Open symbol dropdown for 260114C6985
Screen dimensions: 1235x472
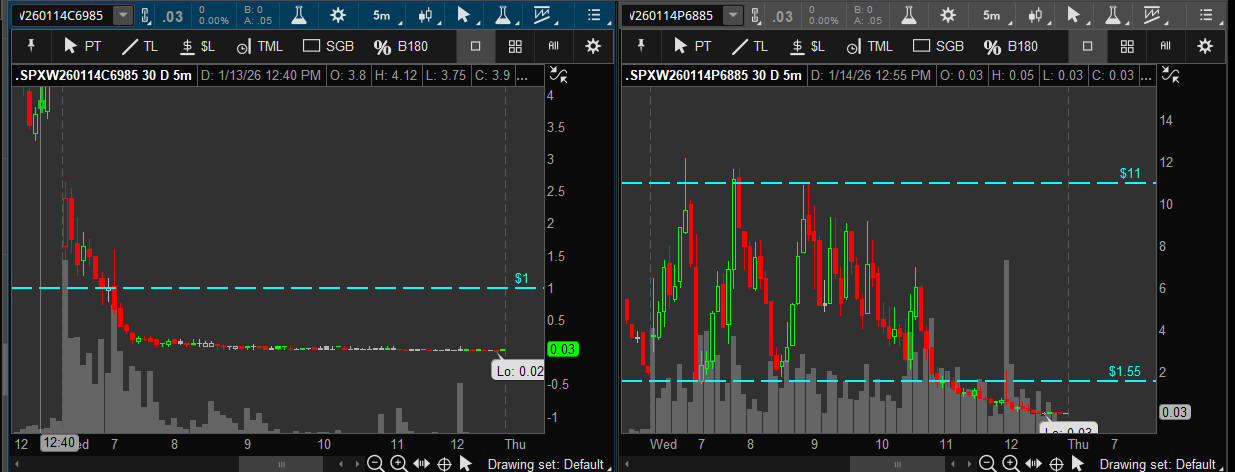coord(122,15)
